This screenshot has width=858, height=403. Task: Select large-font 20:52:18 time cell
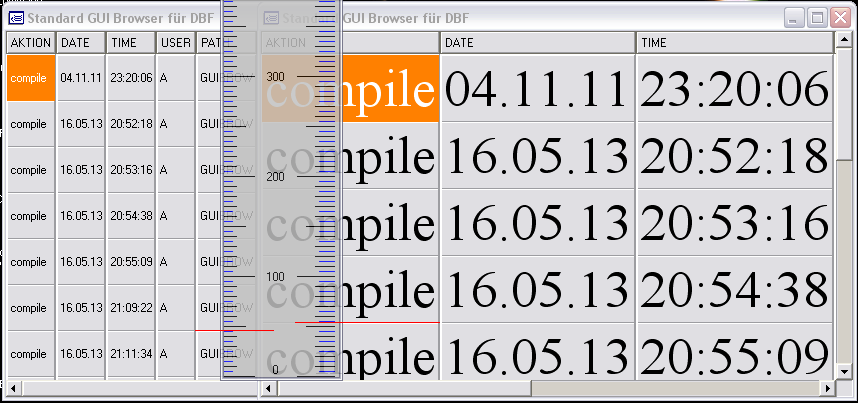[734, 156]
